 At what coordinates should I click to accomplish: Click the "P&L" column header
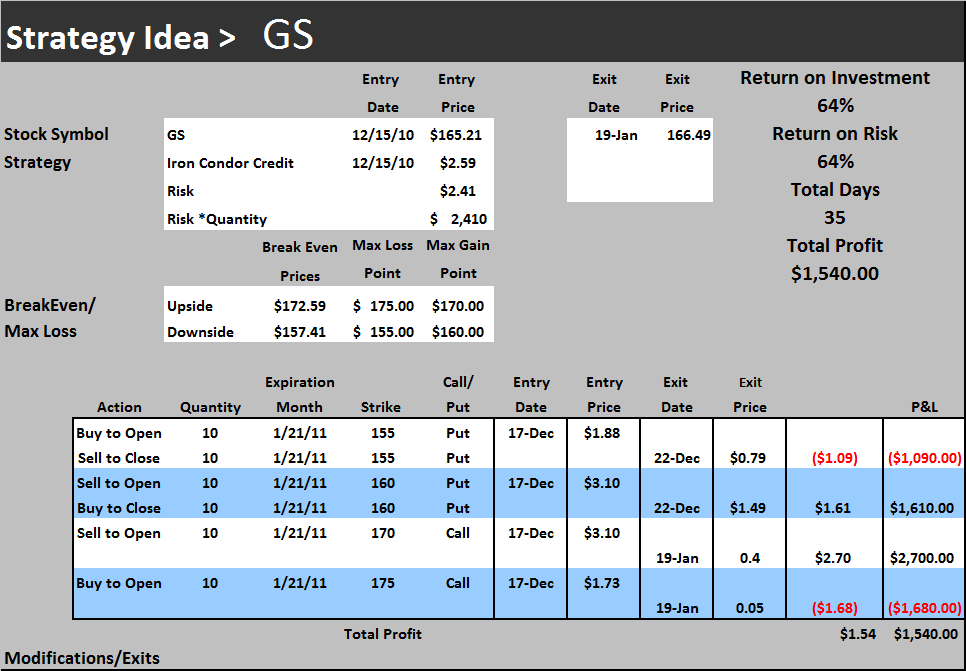pyautogui.click(x=924, y=407)
